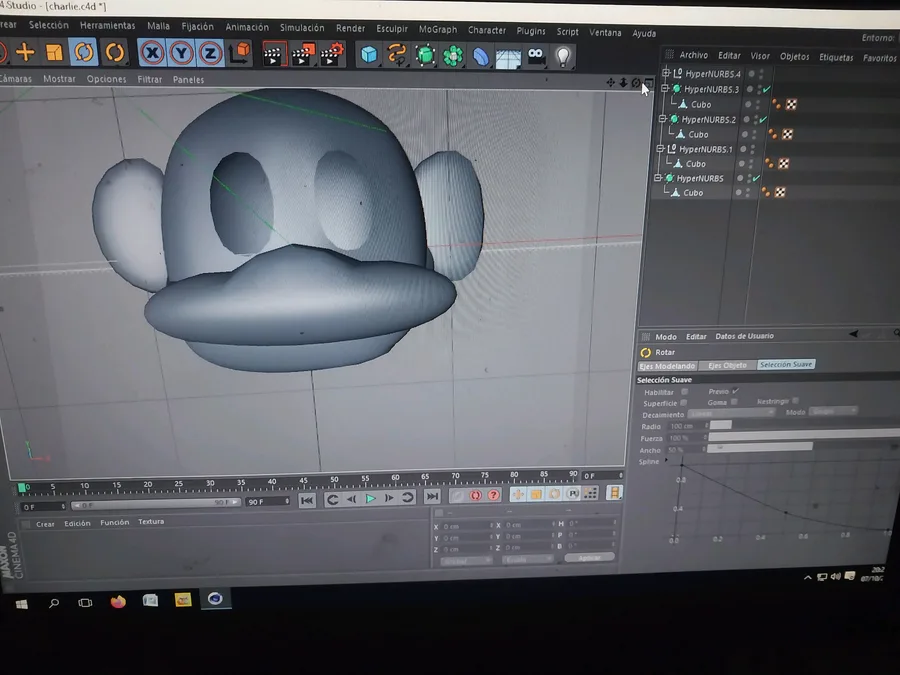900x675 pixels.
Task: Add a Light object (bulb icon)
Action: (564, 57)
